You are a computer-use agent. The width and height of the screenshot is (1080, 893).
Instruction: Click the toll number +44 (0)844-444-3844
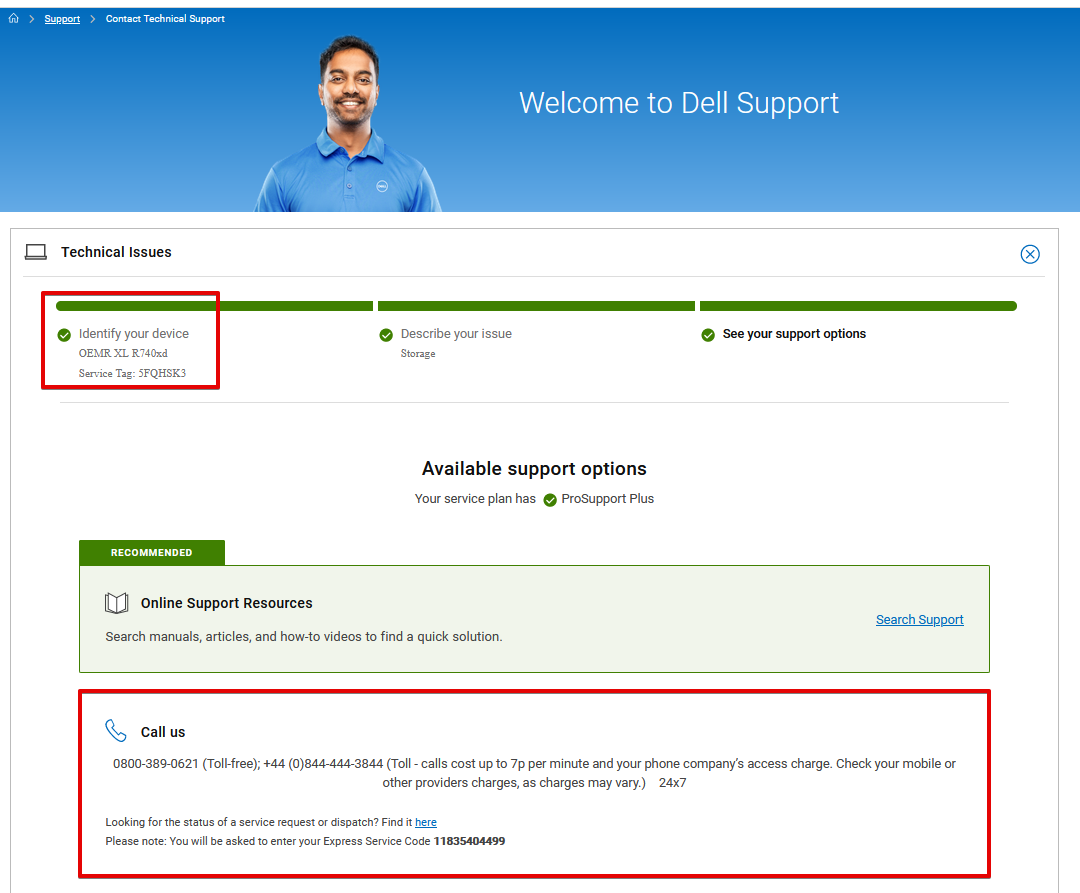pos(323,764)
